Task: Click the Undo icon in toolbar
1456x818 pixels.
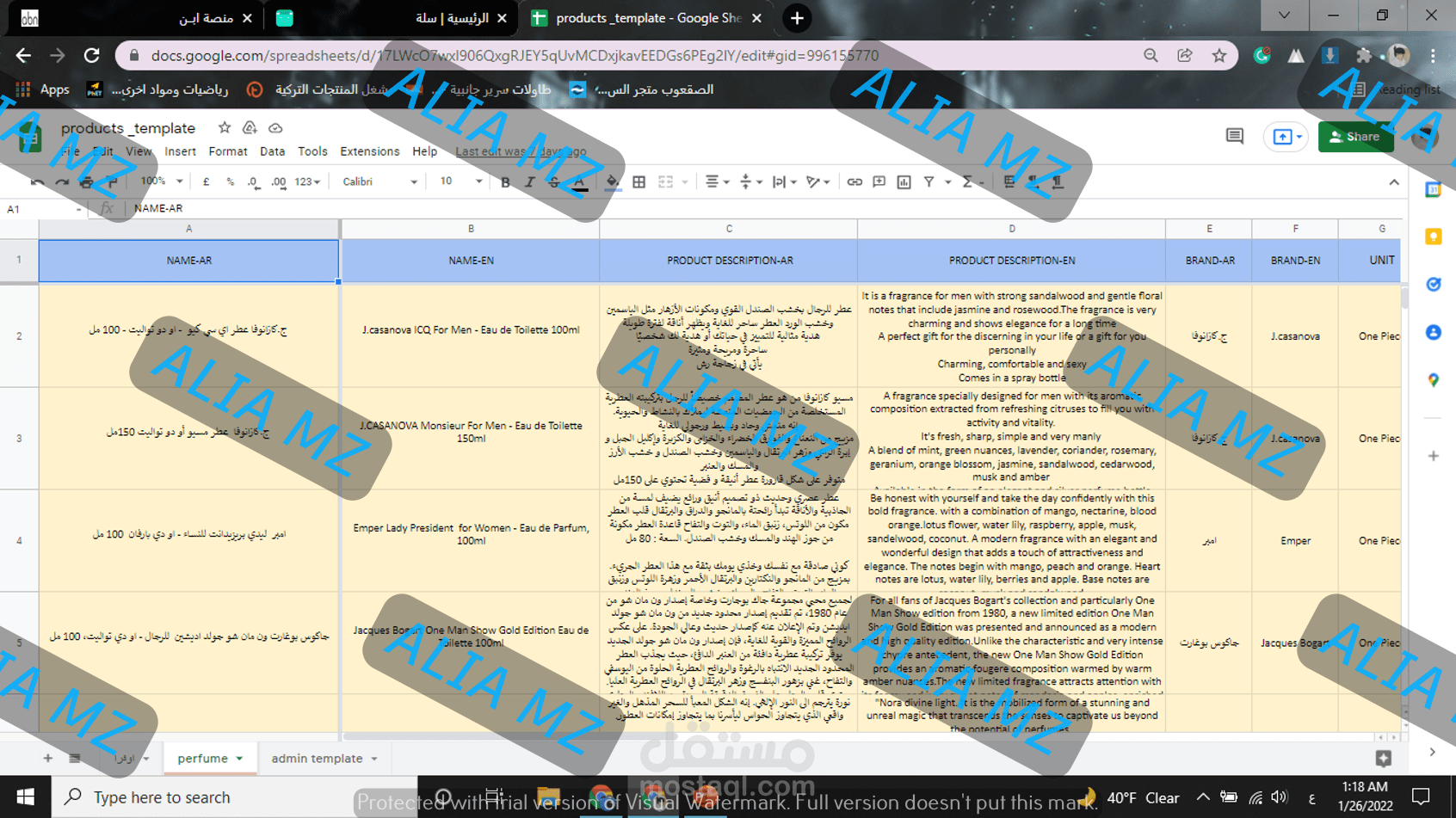Action: pyautogui.click(x=37, y=182)
